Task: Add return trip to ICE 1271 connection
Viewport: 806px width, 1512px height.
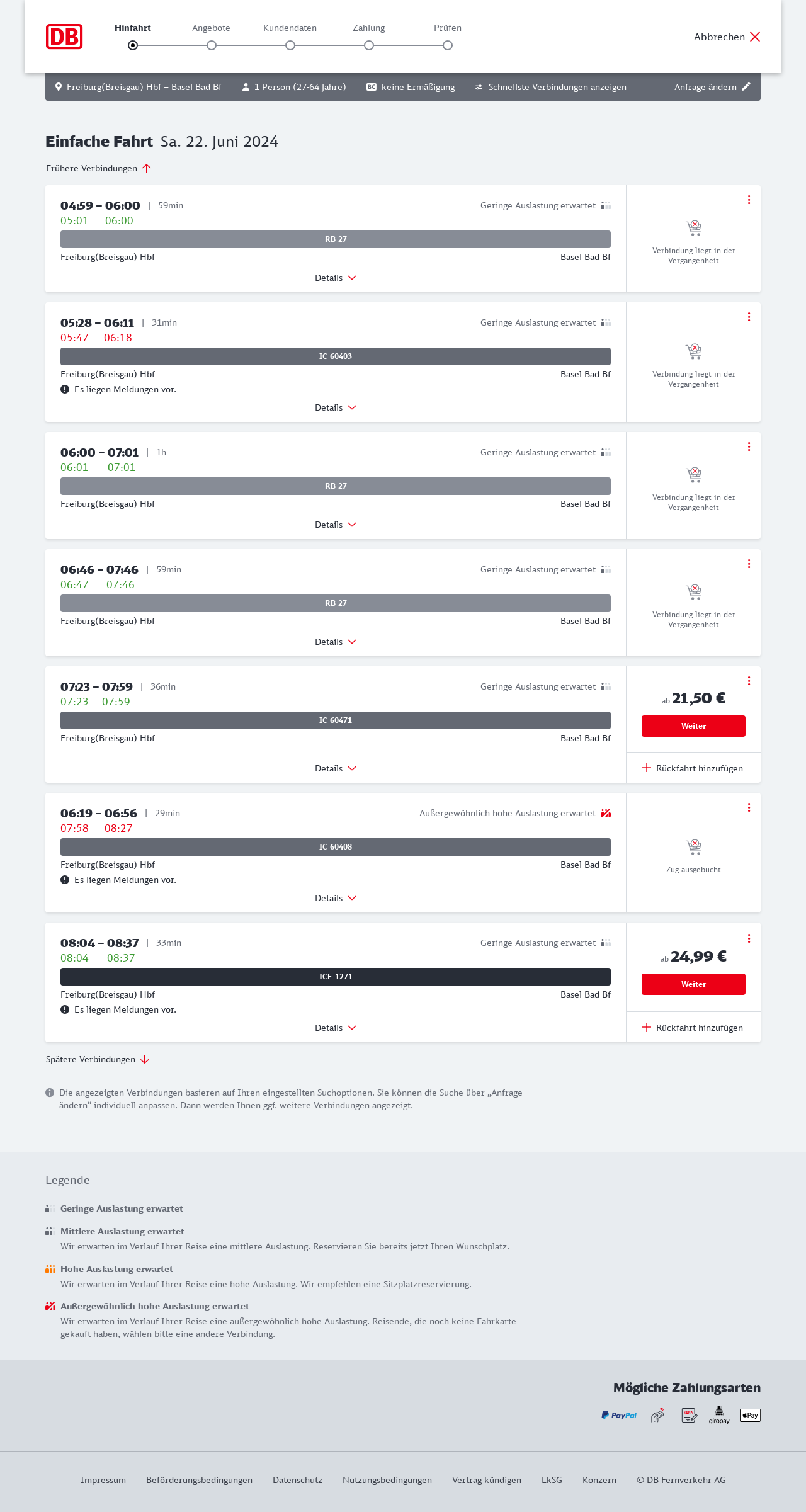Action: click(x=693, y=1028)
